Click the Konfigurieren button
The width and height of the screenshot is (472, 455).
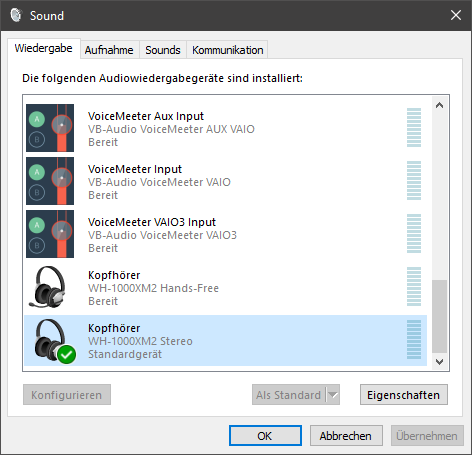click(x=67, y=395)
